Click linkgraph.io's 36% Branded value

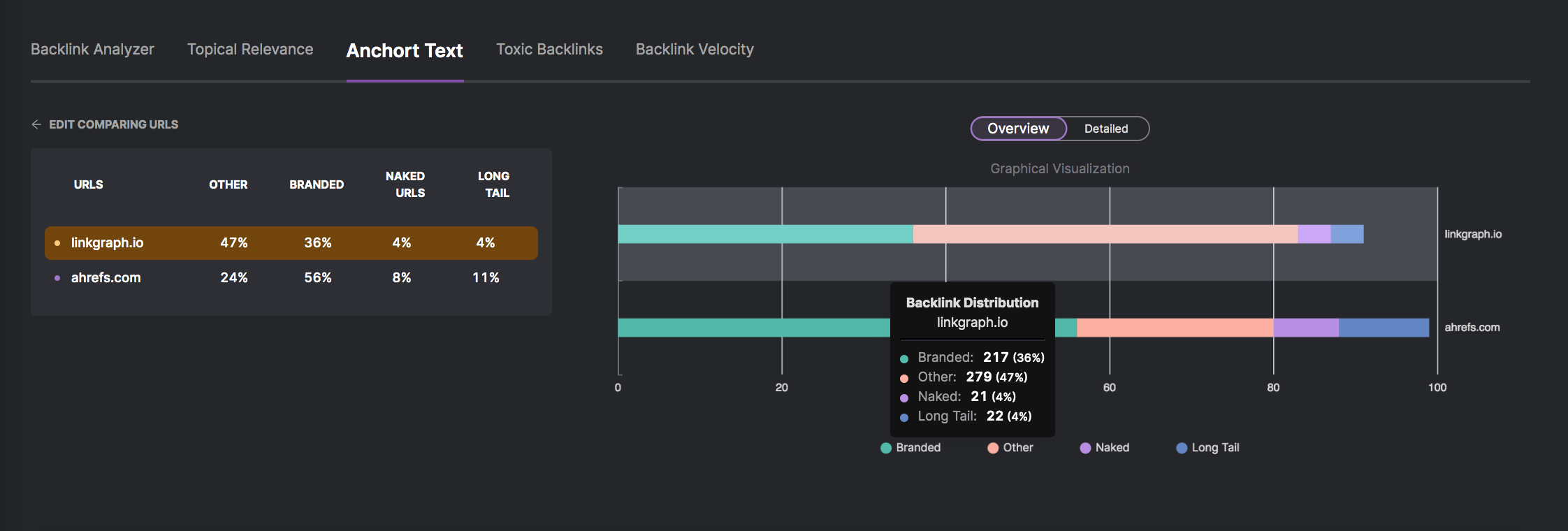coord(318,242)
